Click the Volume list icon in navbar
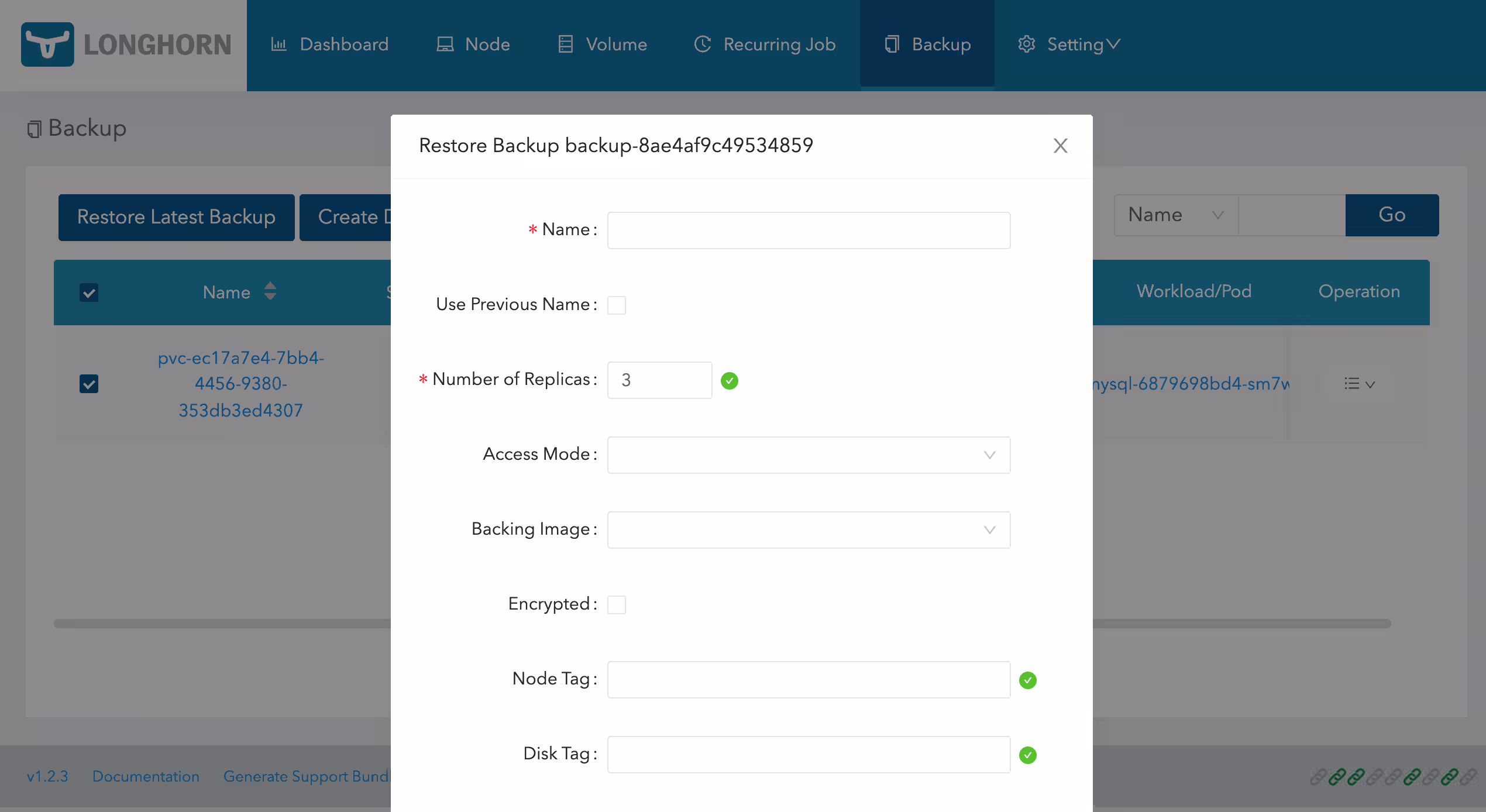This screenshot has width=1486, height=812. (x=565, y=44)
